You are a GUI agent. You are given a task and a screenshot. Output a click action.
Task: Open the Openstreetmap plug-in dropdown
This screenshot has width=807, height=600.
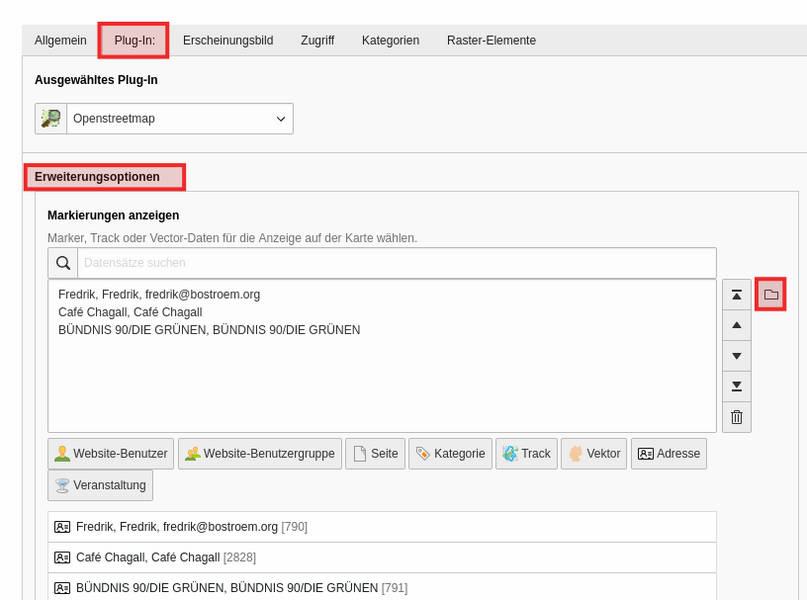point(180,119)
